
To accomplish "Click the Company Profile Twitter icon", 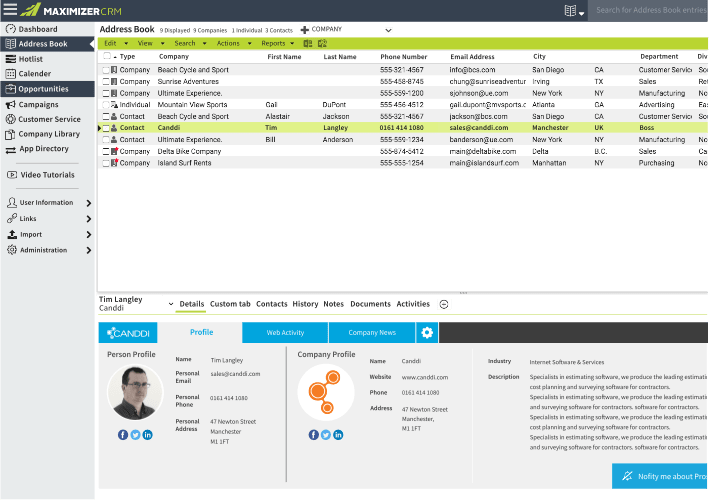I will (x=326, y=435).
